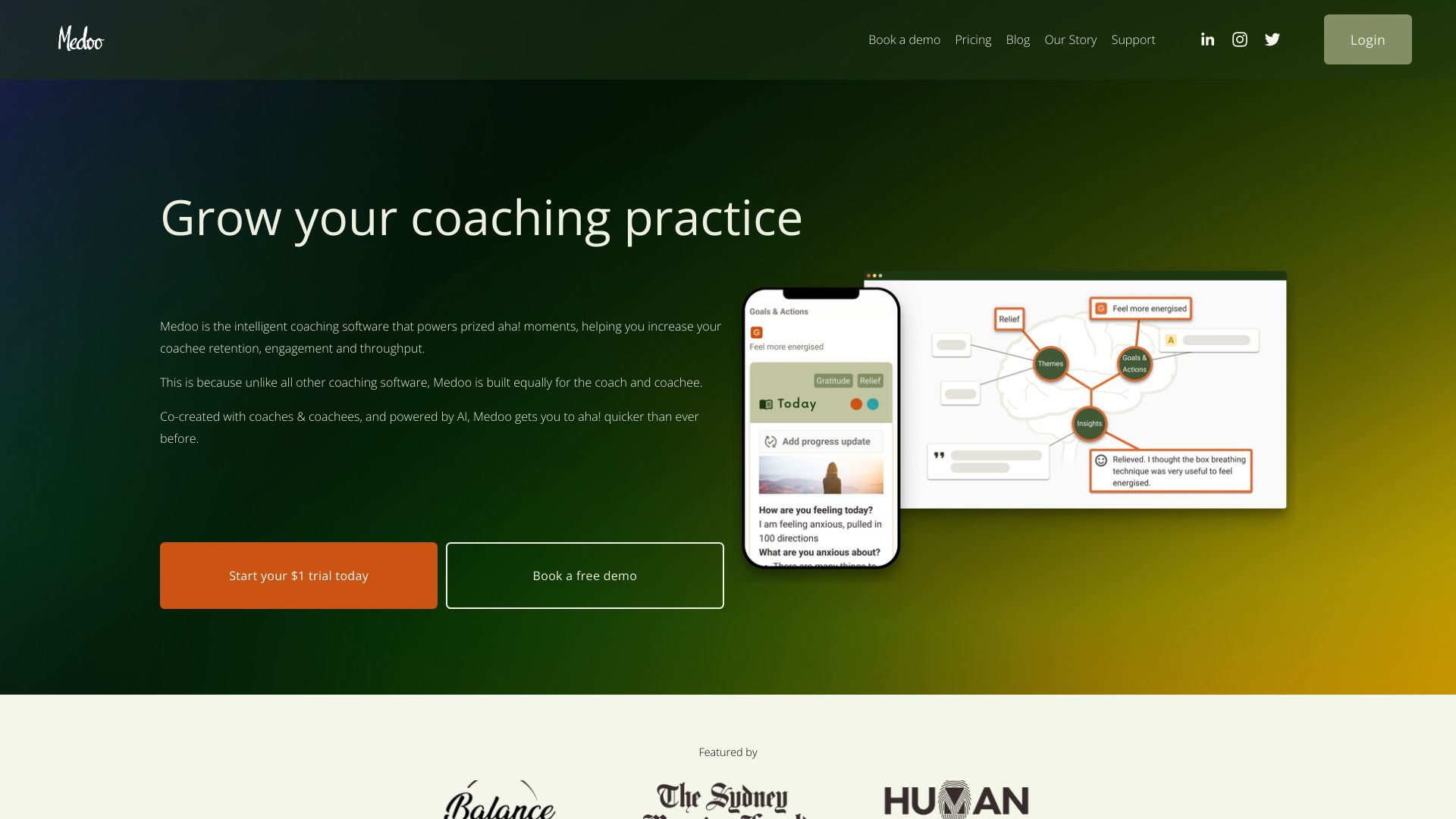Open the Pricing menu item
This screenshot has width=1456, height=819.
[973, 39]
